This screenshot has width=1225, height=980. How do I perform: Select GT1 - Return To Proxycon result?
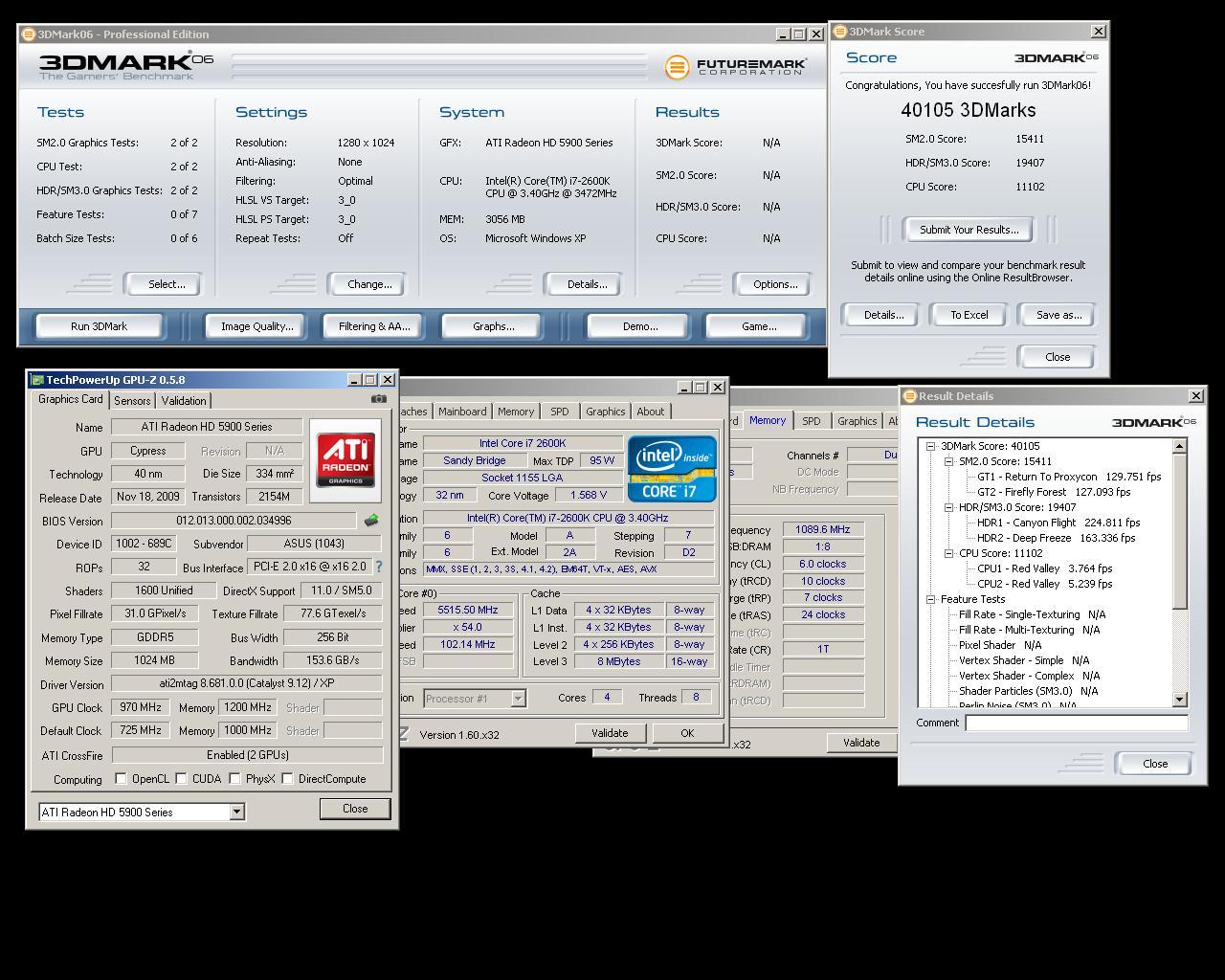(x=1069, y=477)
